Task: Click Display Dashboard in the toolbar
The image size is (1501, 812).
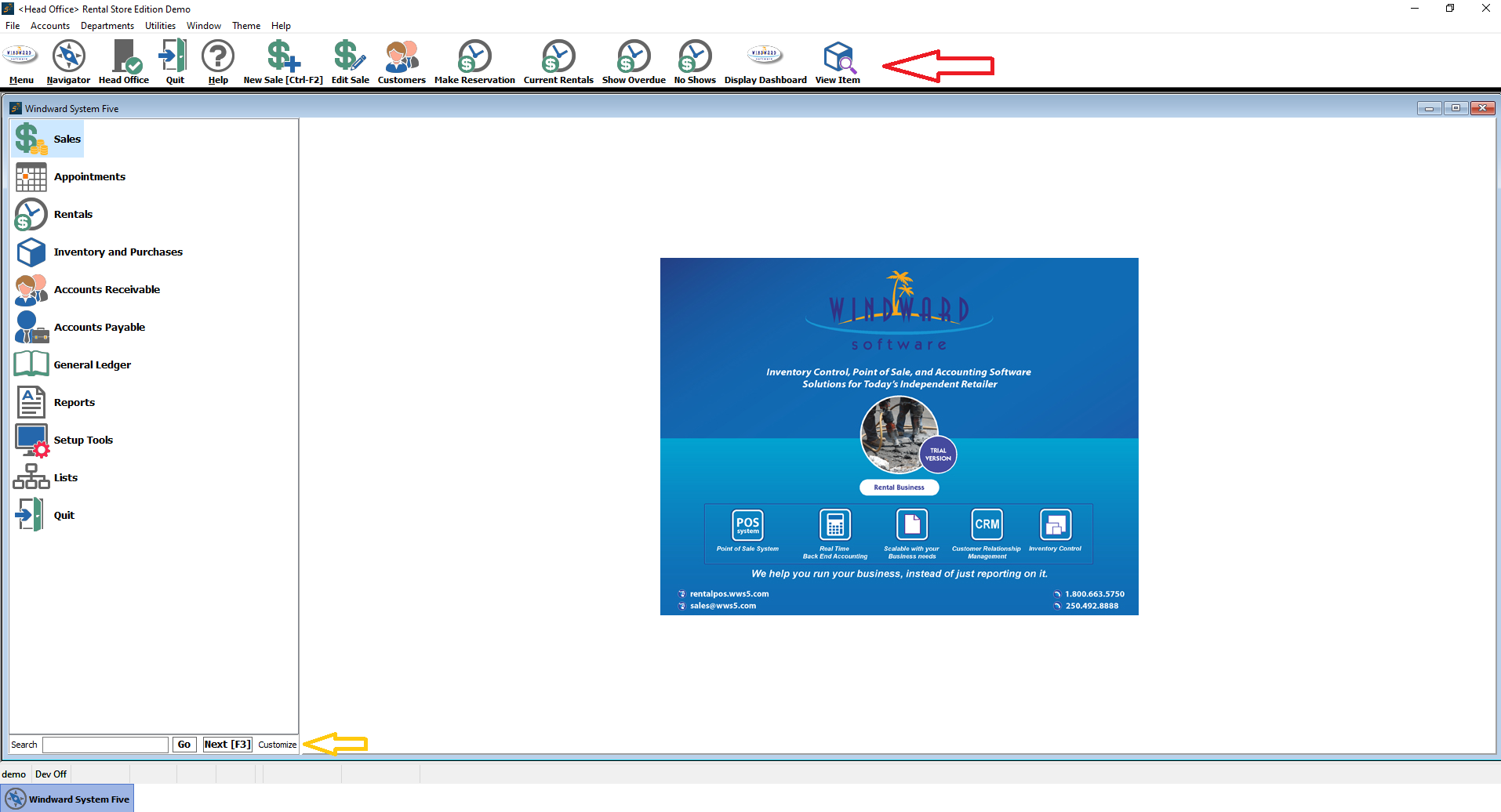Action: coord(765,62)
